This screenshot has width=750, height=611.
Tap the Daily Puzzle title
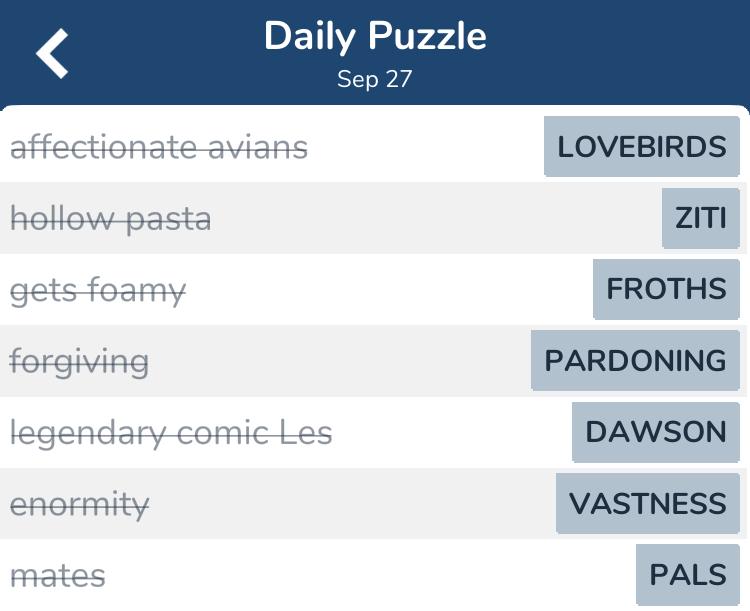click(x=375, y=37)
